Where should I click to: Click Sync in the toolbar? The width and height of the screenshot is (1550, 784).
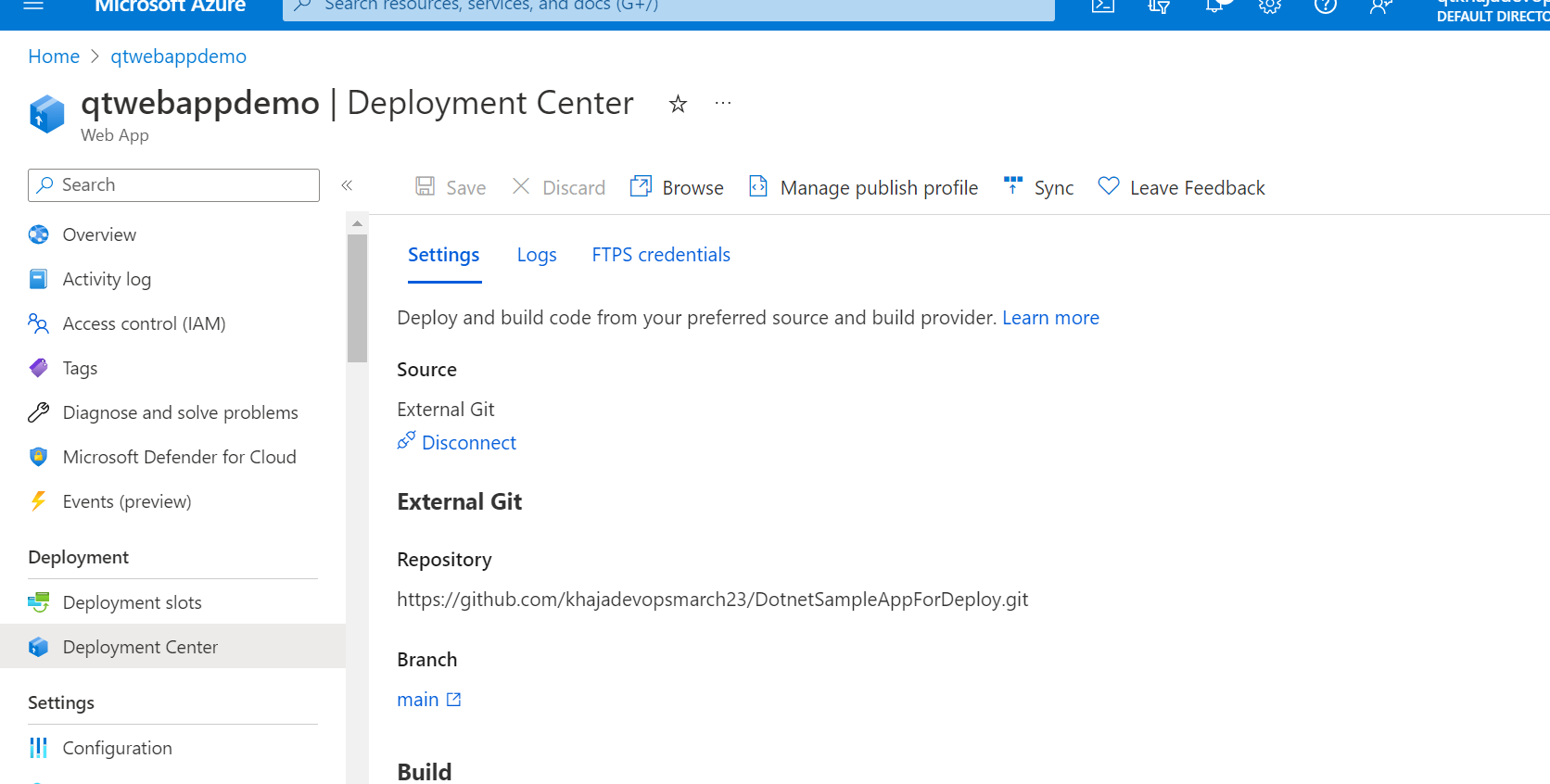point(1038,187)
